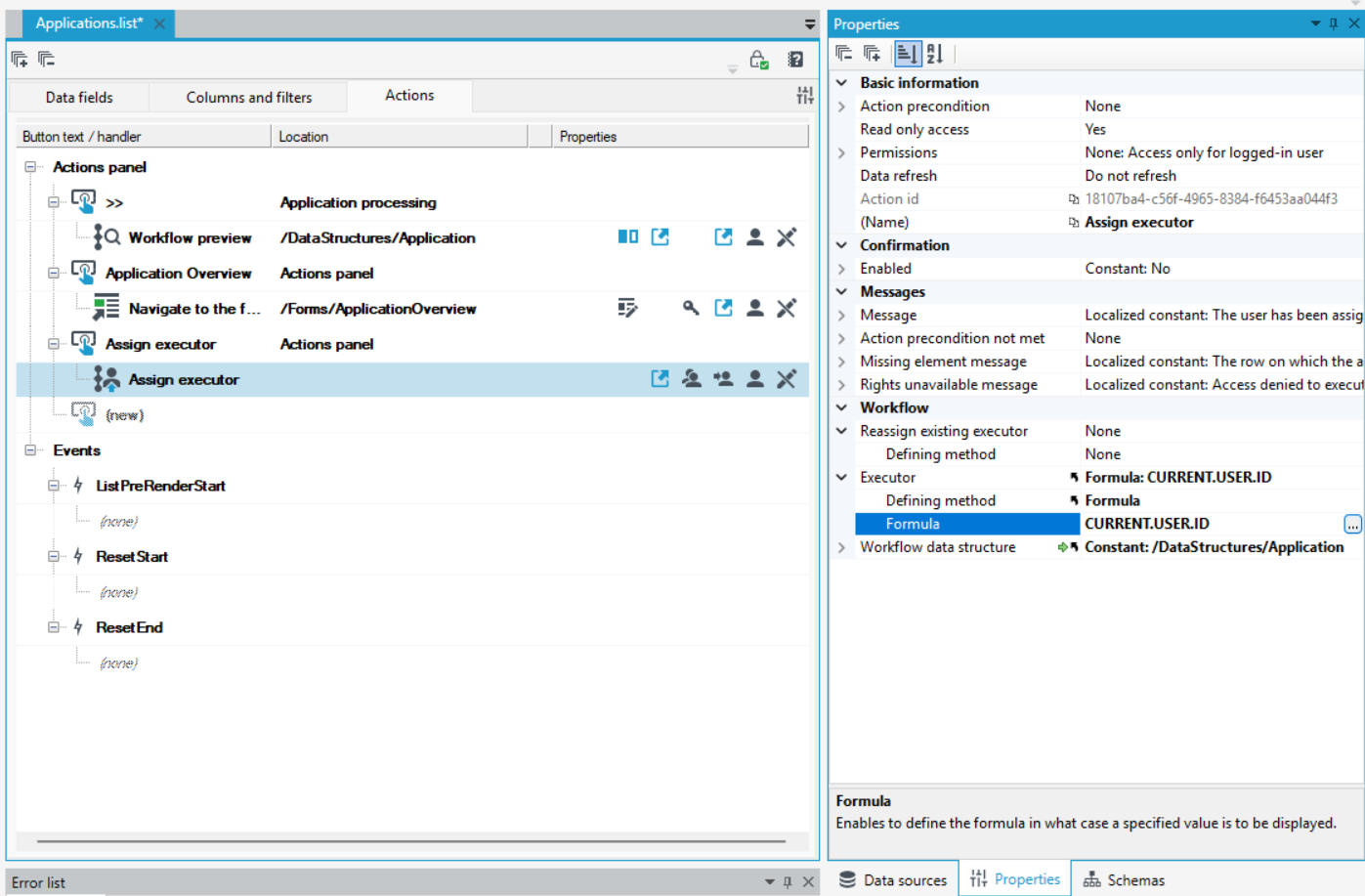Click the key icon in Navigate row
This screenshot has height=896, width=1365.
(x=691, y=308)
